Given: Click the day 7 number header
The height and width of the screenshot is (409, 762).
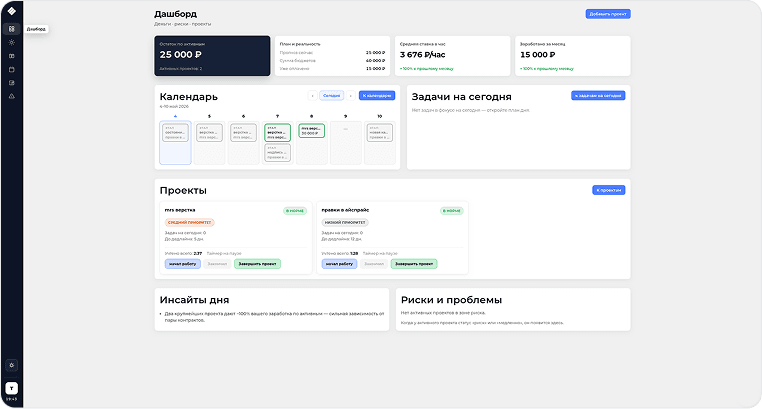Looking at the screenshot, I should pos(277,117).
